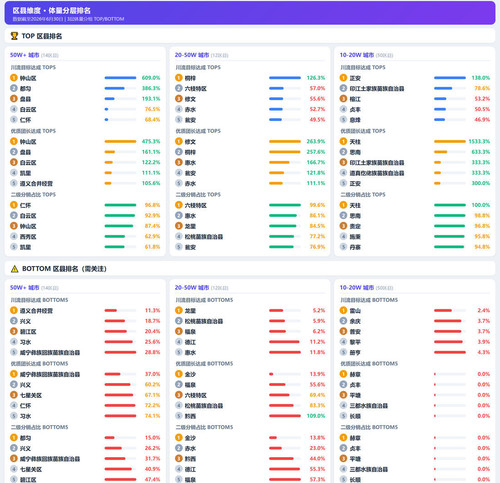Click the 50W+ 城市 heading in the TOP section
The height and width of the screenshot is (483, 500).
click(x=25, y=55)
